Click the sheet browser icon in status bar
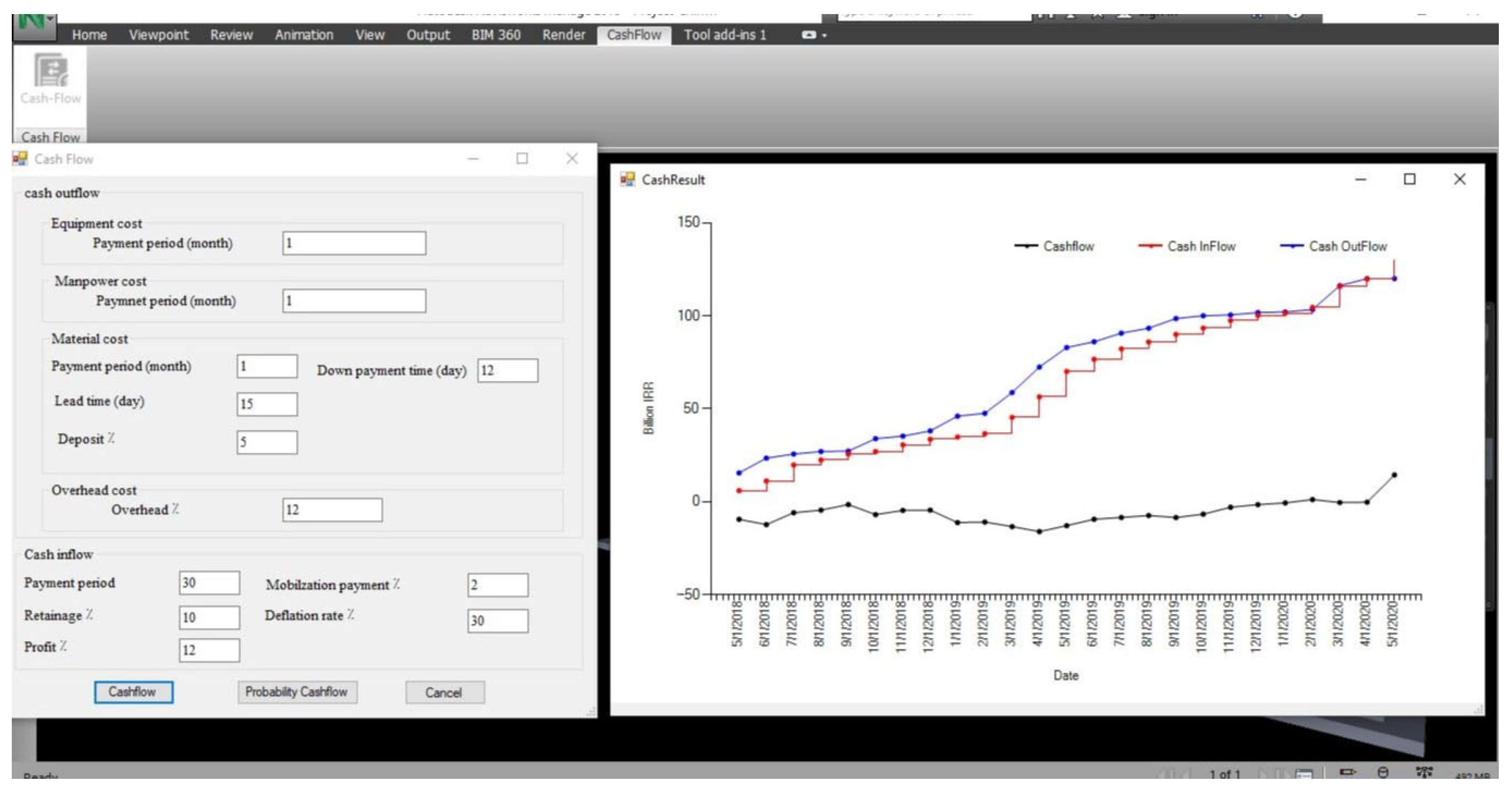The image size is (1512, 797). (x=1304, y=775)
